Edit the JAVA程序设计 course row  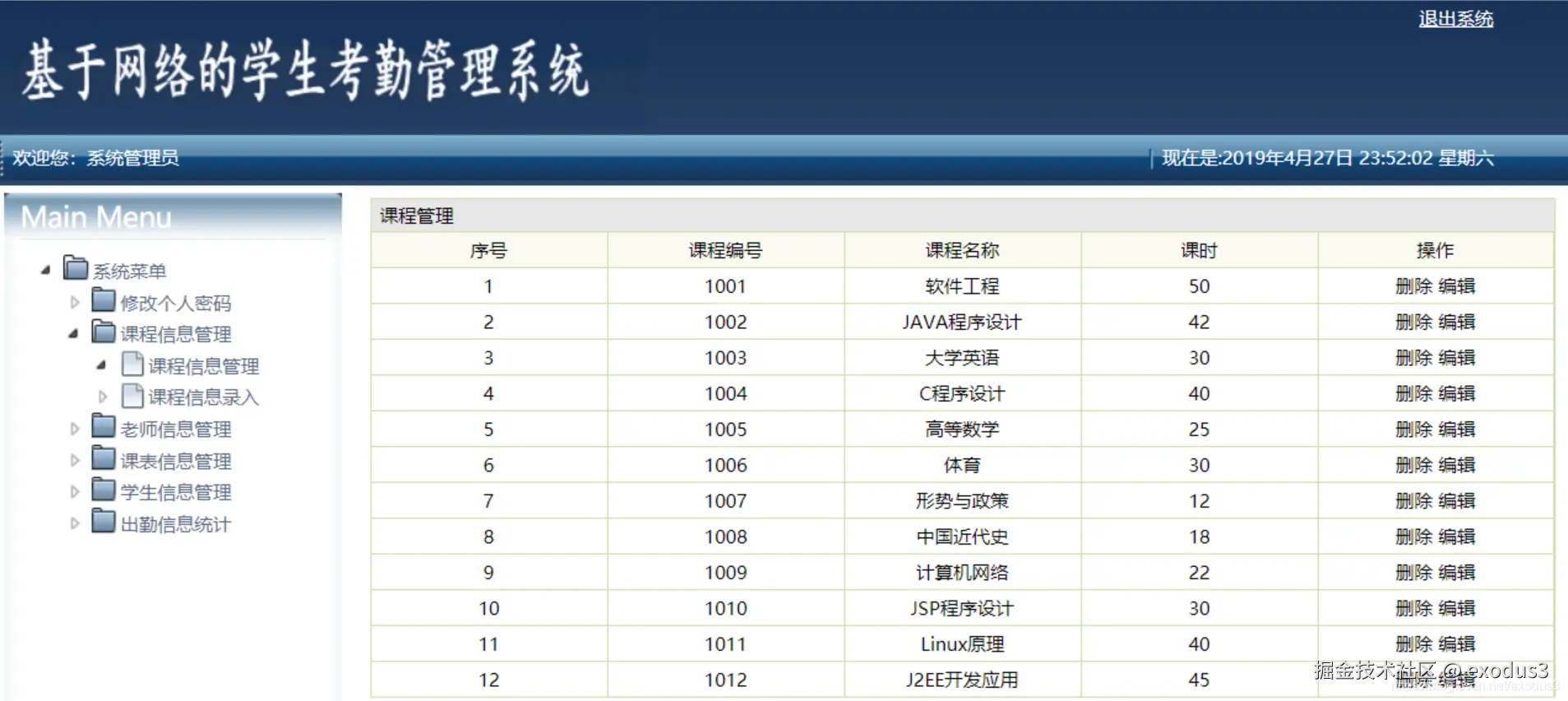click(1457, 322)
